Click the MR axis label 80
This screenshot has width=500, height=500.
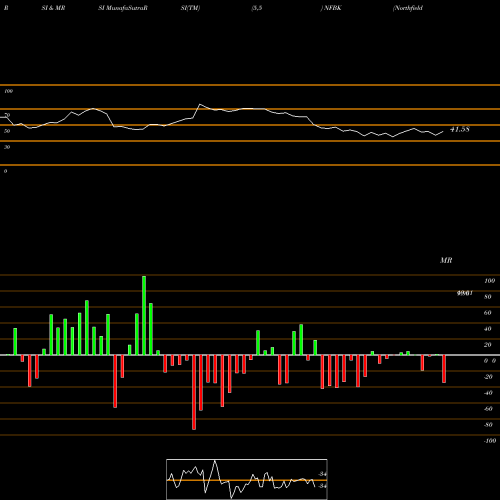click(x=488, y=297)
